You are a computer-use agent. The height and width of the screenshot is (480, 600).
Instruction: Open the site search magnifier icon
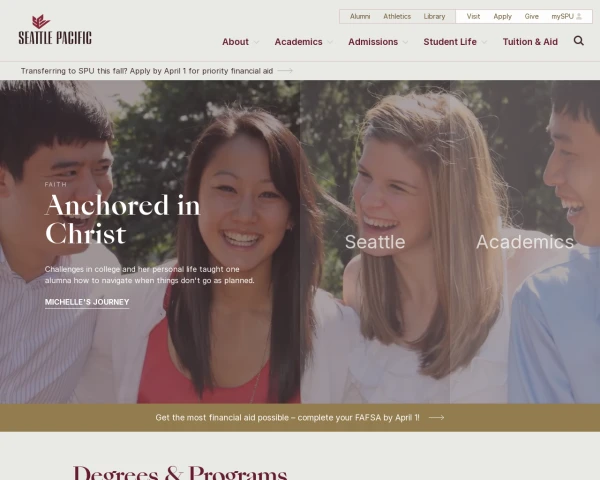(578, 41)
